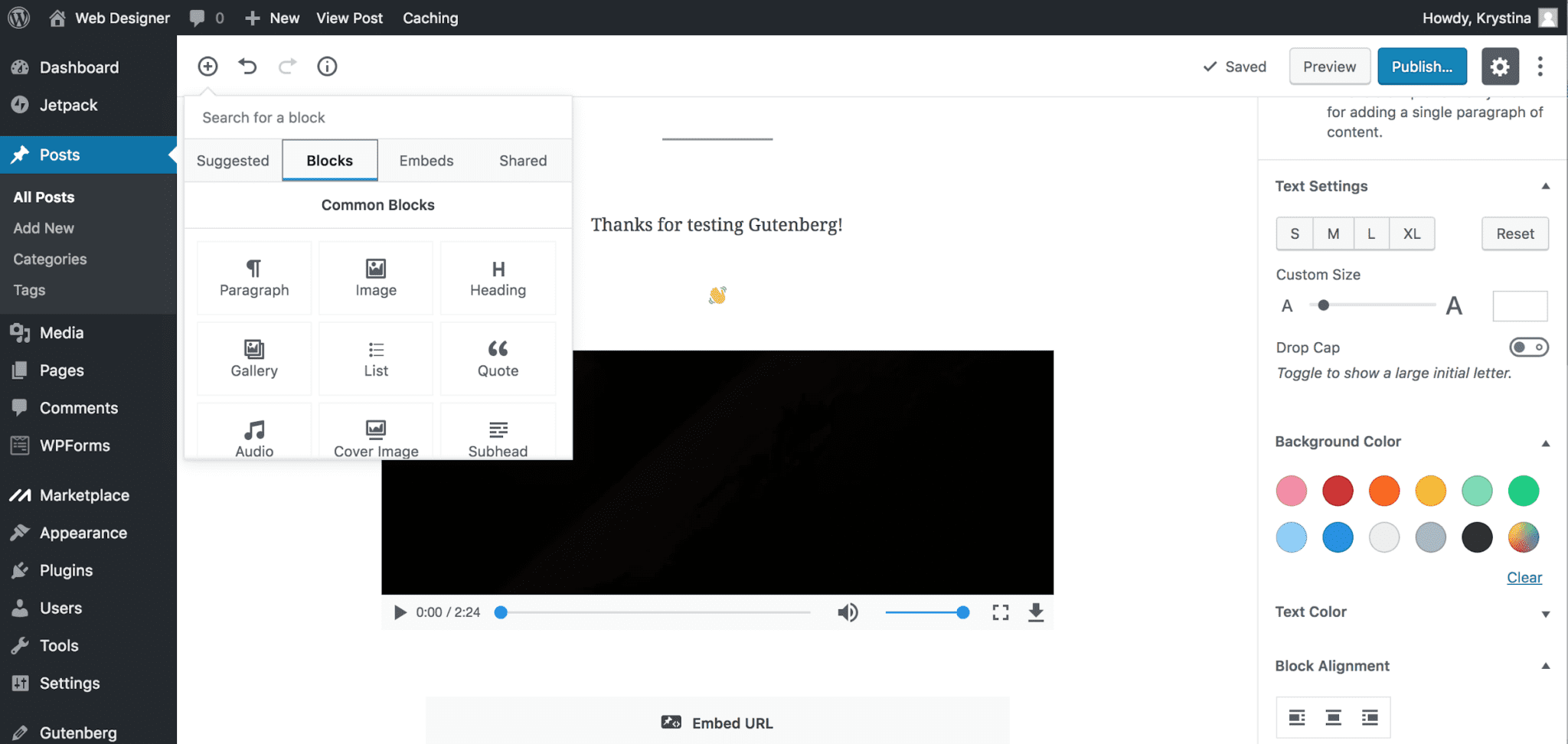Toggle video fullscreen mode

pyautogui.click(x=1000, y=612)
